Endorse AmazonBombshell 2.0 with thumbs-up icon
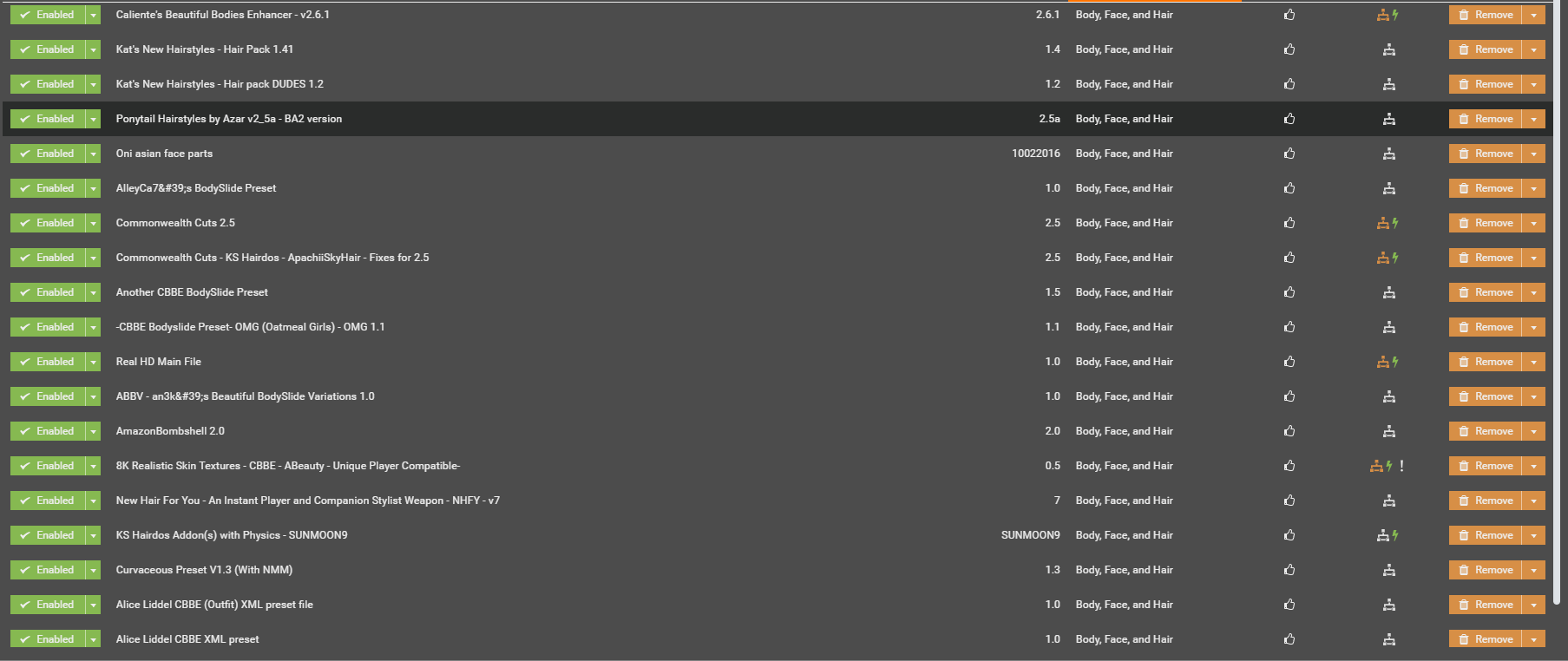1568x661 pixels. pyautogui.click(x=1289, y=431)
